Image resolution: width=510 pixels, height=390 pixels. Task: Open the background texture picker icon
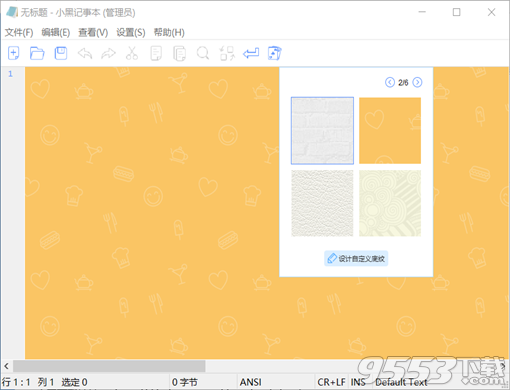(x=275, y=53)
